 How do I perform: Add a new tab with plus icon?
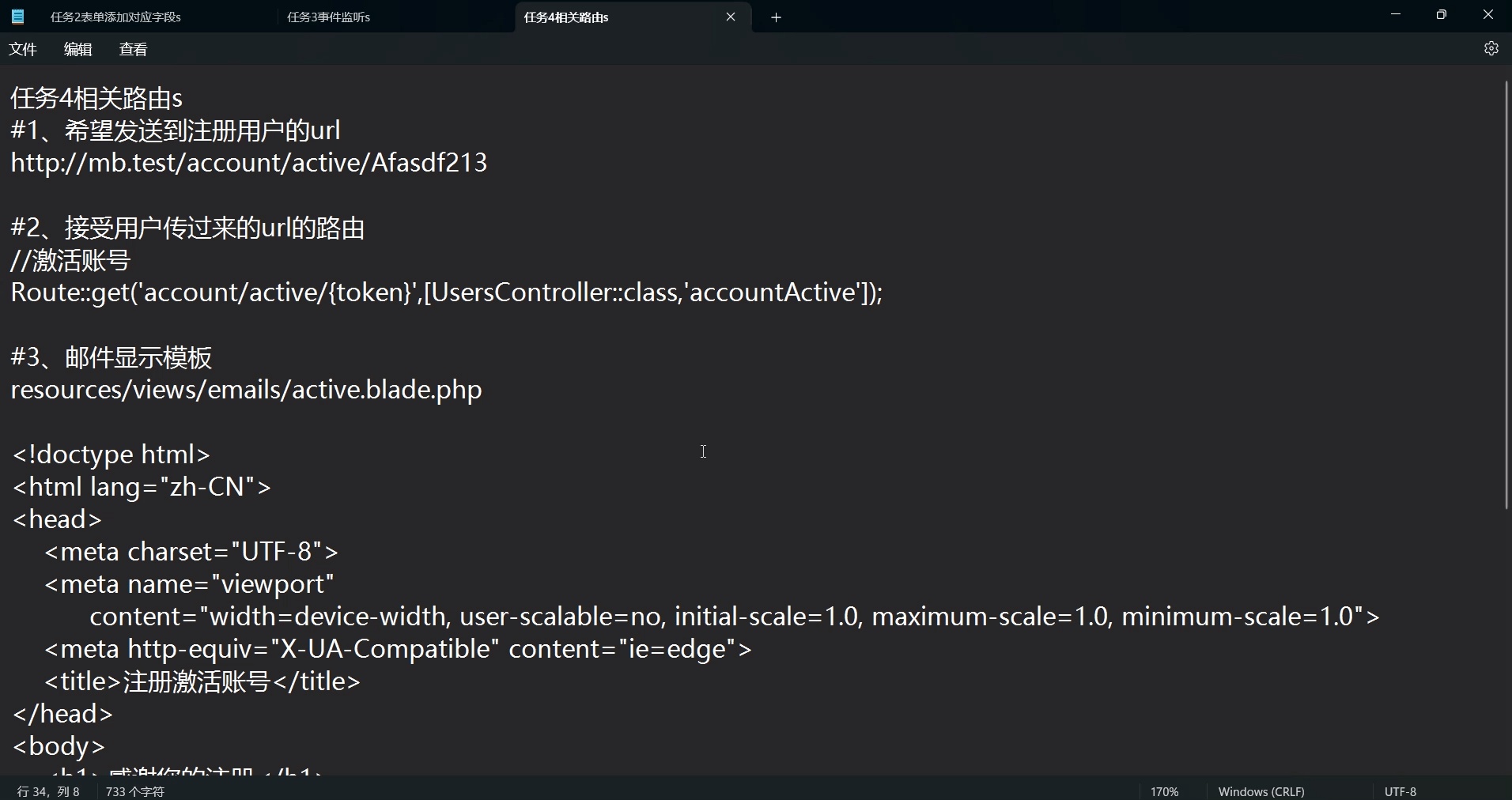coord(776,17)
